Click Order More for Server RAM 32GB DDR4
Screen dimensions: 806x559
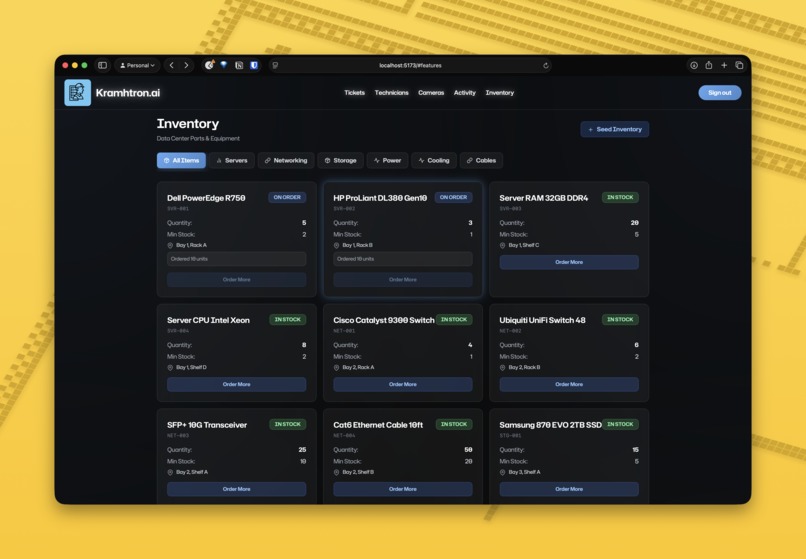coord(569,262)
